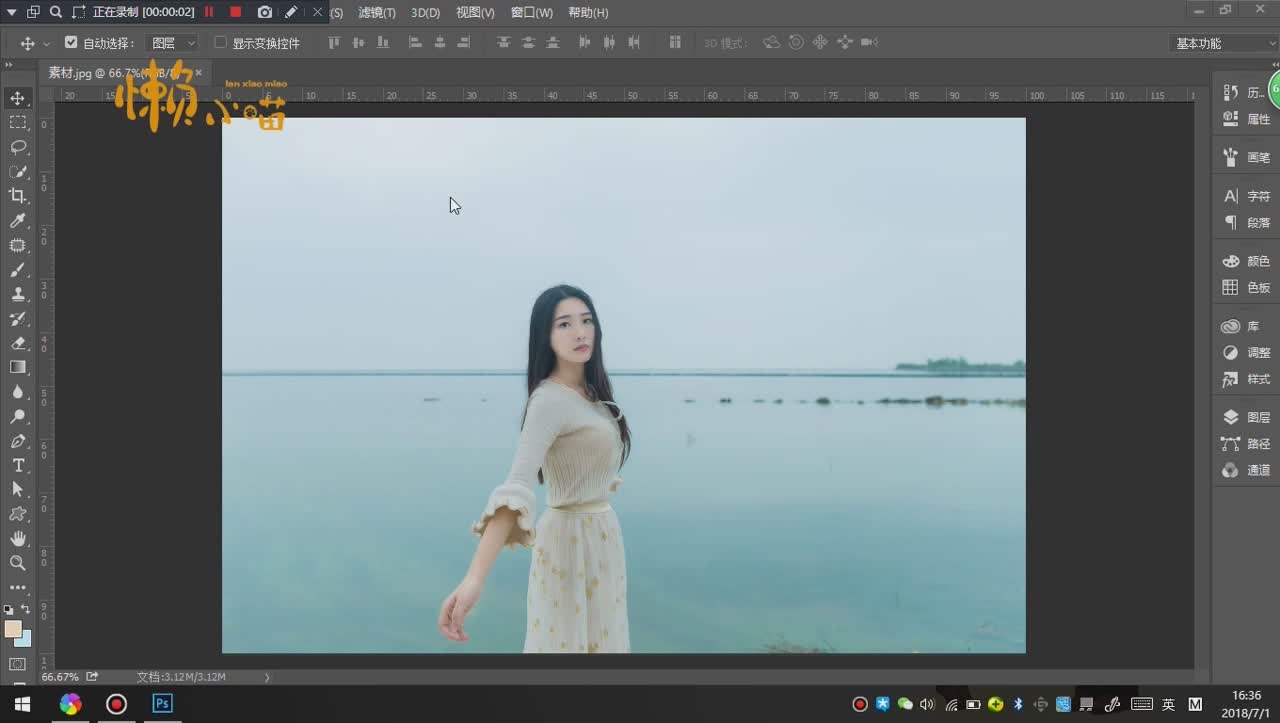Open the 属性 panel
Screen dimensions: 1280x723
point(1246,119)
